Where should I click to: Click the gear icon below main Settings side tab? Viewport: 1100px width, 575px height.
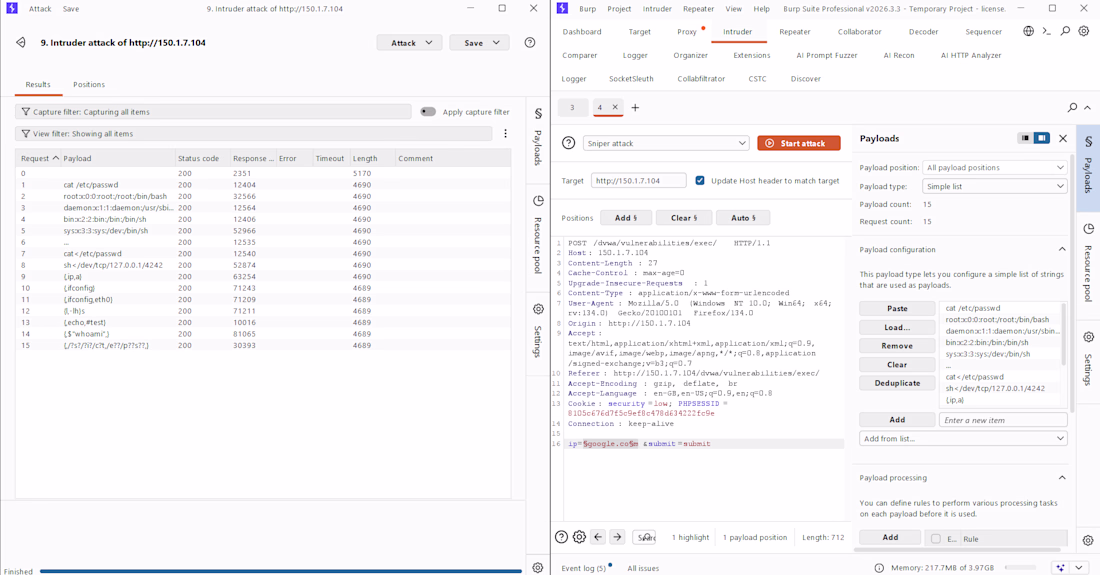pos(1087,540)
